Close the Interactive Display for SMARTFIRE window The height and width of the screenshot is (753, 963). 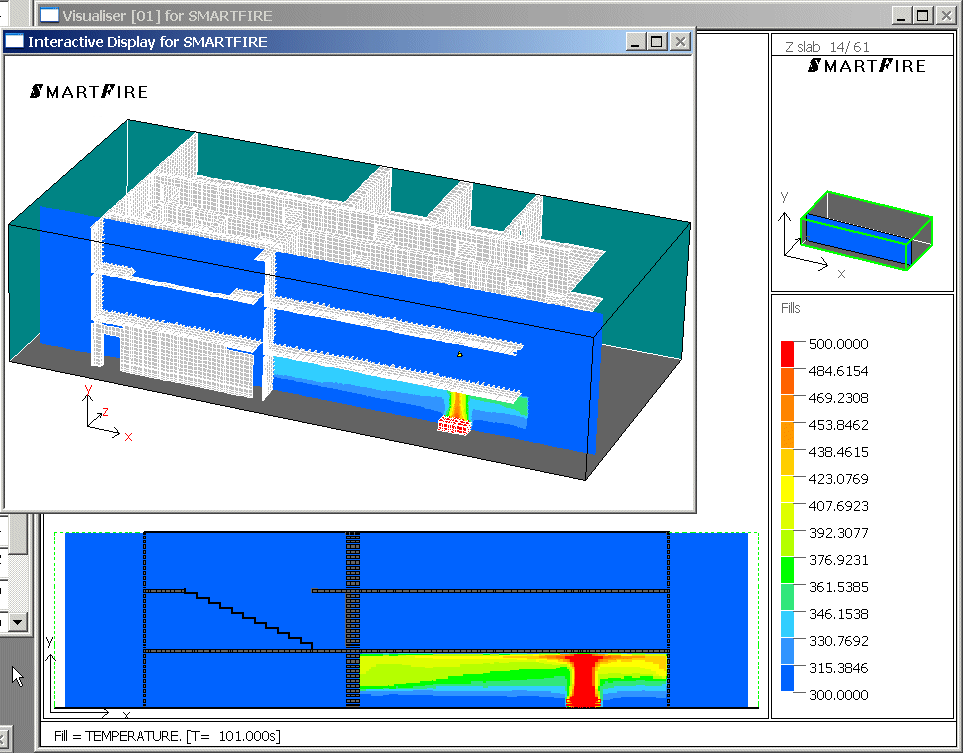[680, 42]
